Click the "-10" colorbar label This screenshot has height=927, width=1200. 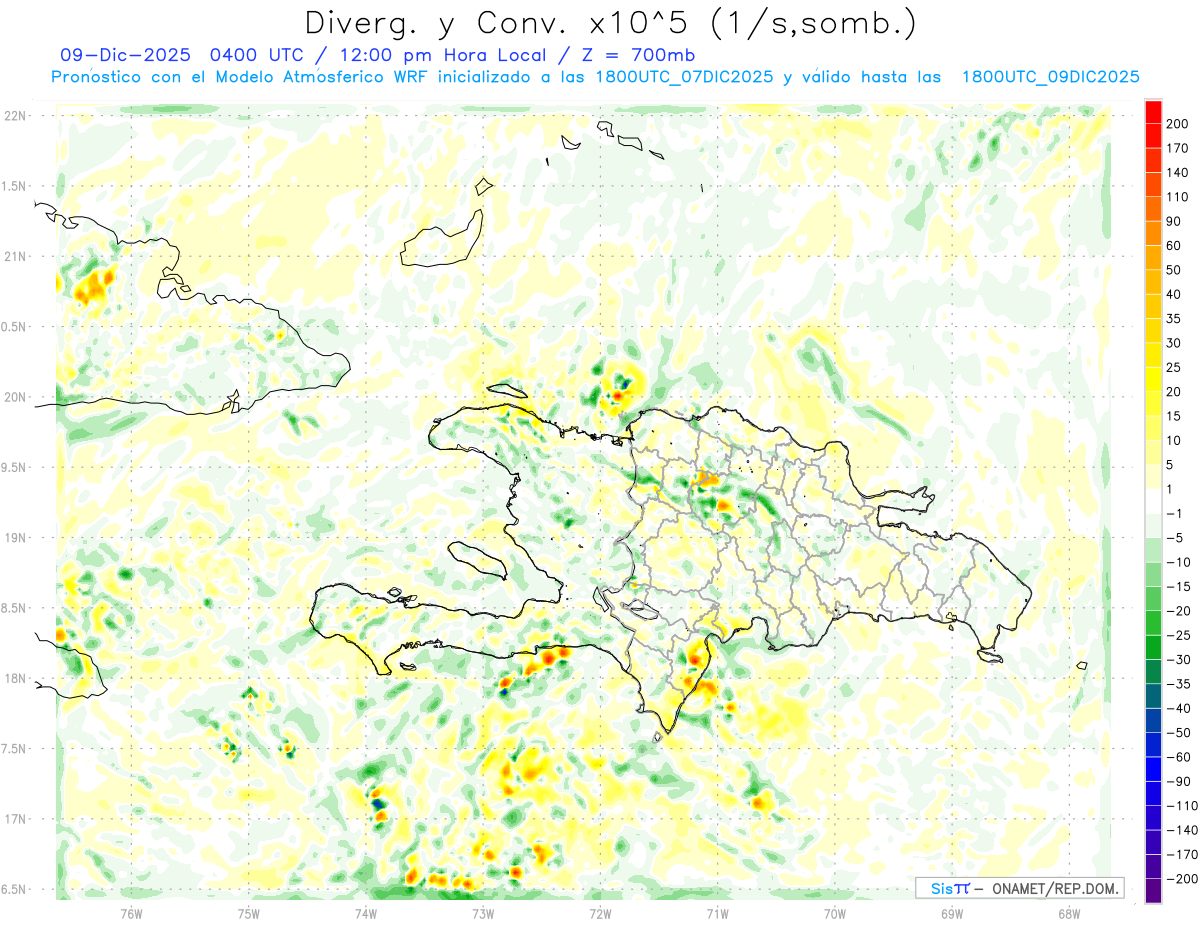point(1178,562)
